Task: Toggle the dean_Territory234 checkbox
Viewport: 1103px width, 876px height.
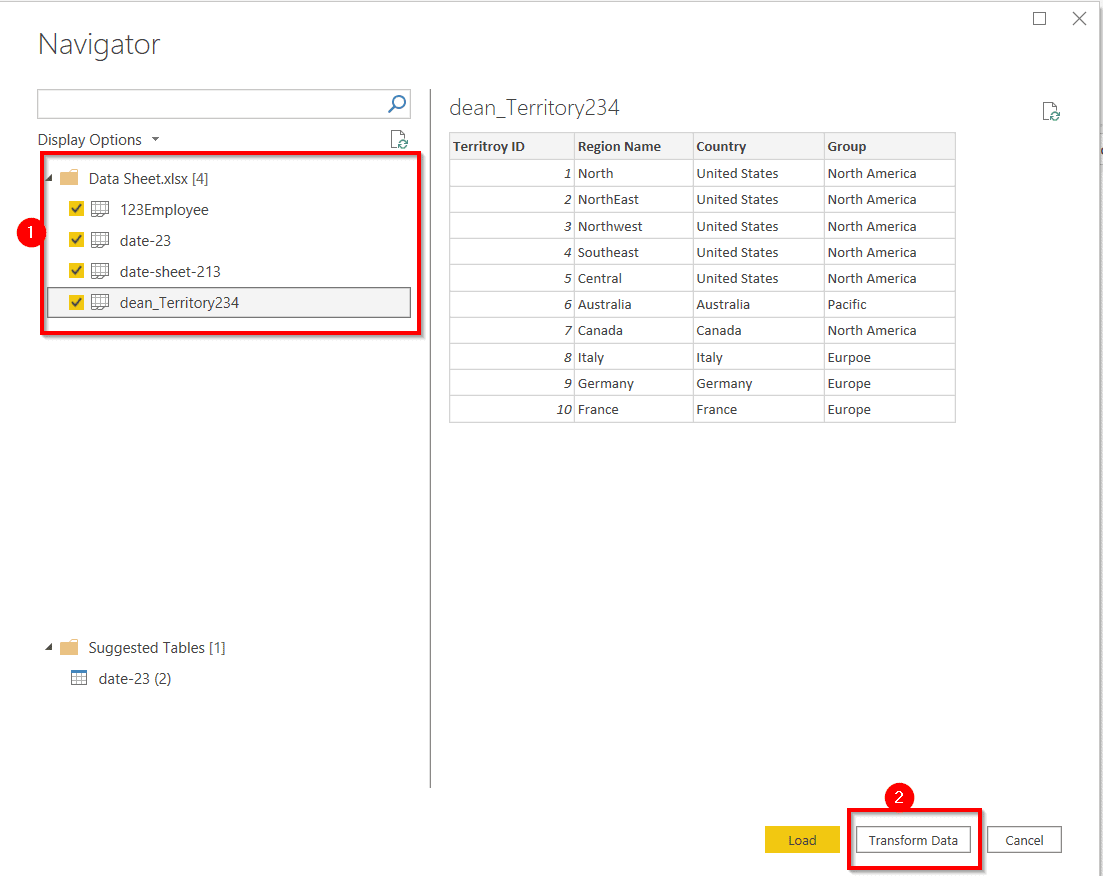Action: (x=77, y=302)
